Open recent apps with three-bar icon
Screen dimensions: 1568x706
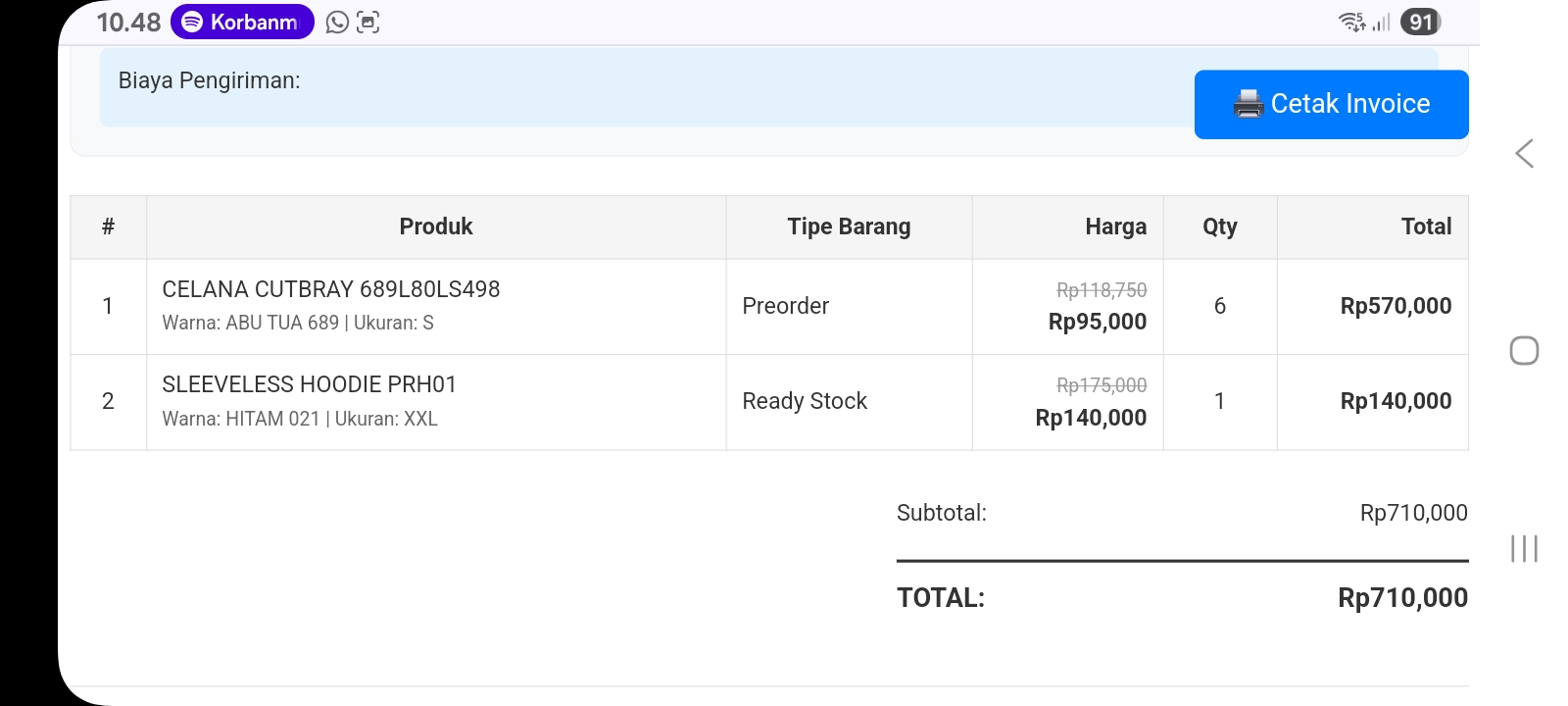click(1524, 548)
